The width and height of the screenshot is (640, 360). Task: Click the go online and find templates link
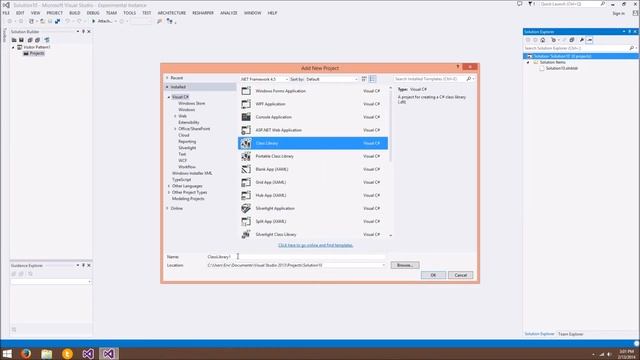point(316,245)
